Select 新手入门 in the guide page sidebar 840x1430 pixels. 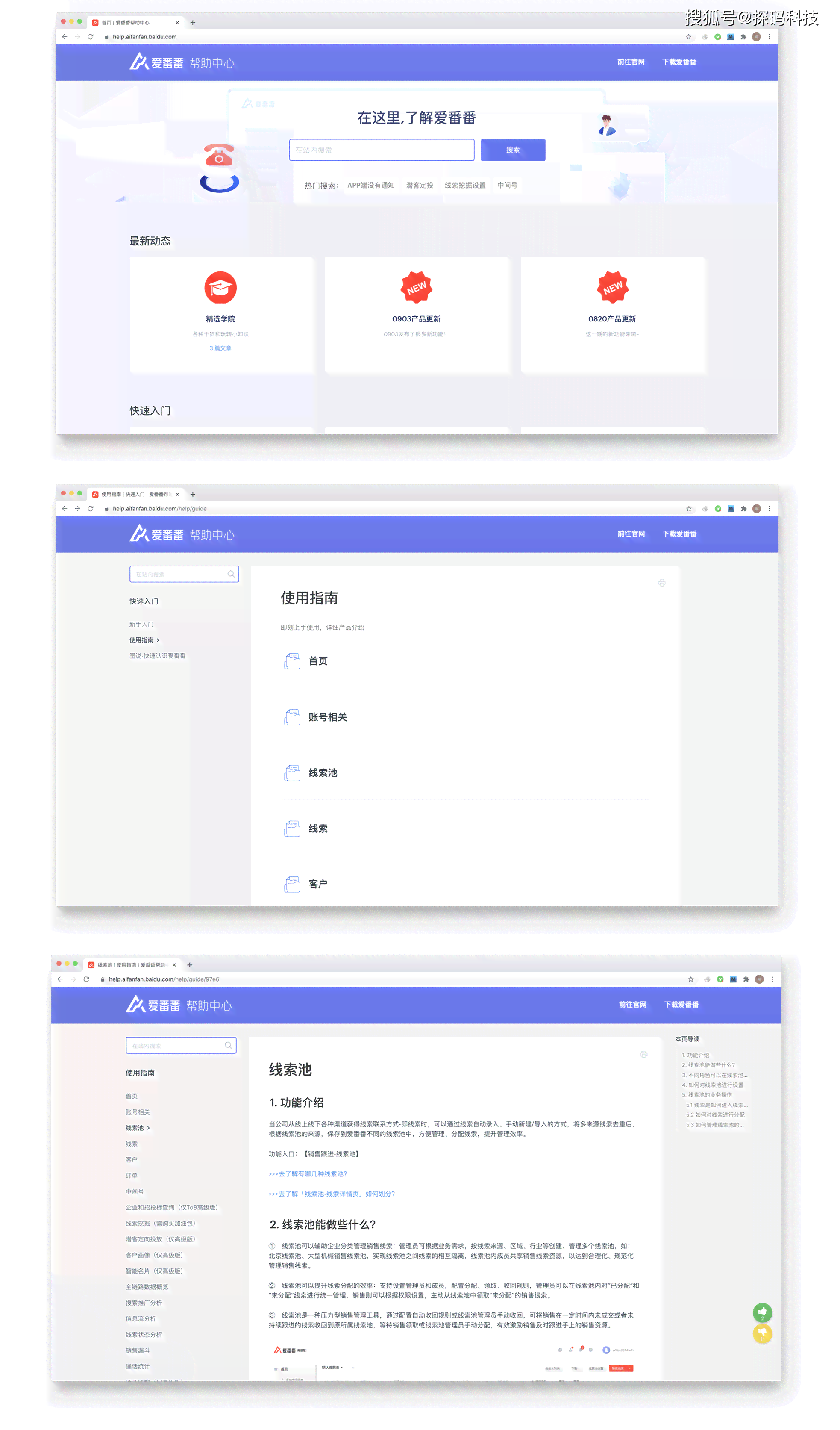[x=141, y=625]
